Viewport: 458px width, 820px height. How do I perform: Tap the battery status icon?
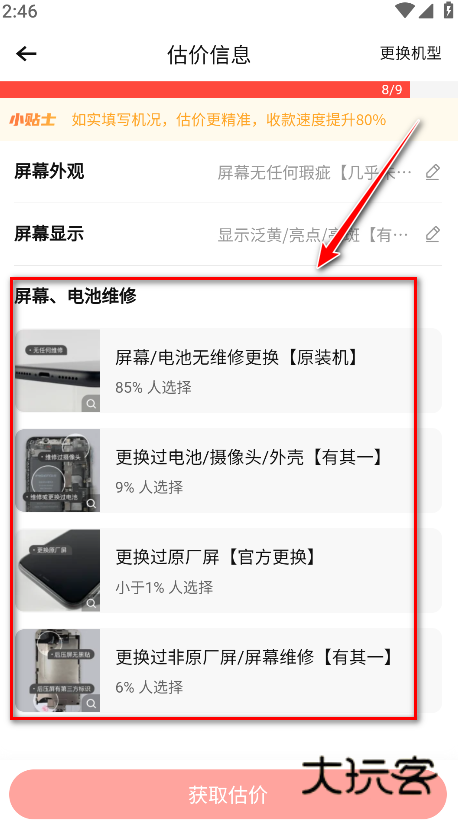coord(448,10)
